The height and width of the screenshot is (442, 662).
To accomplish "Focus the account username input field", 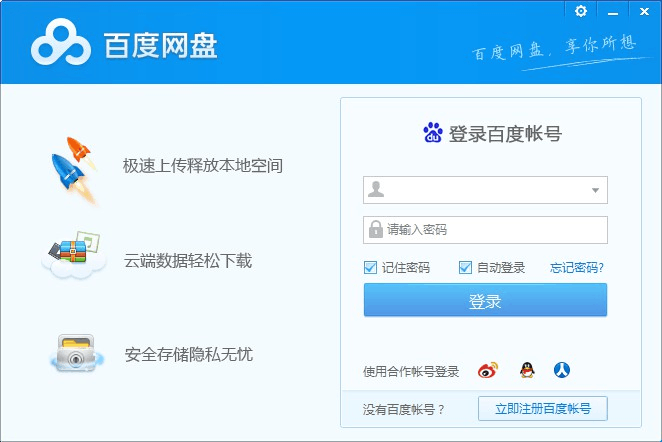I will click(x=485, y=190).
